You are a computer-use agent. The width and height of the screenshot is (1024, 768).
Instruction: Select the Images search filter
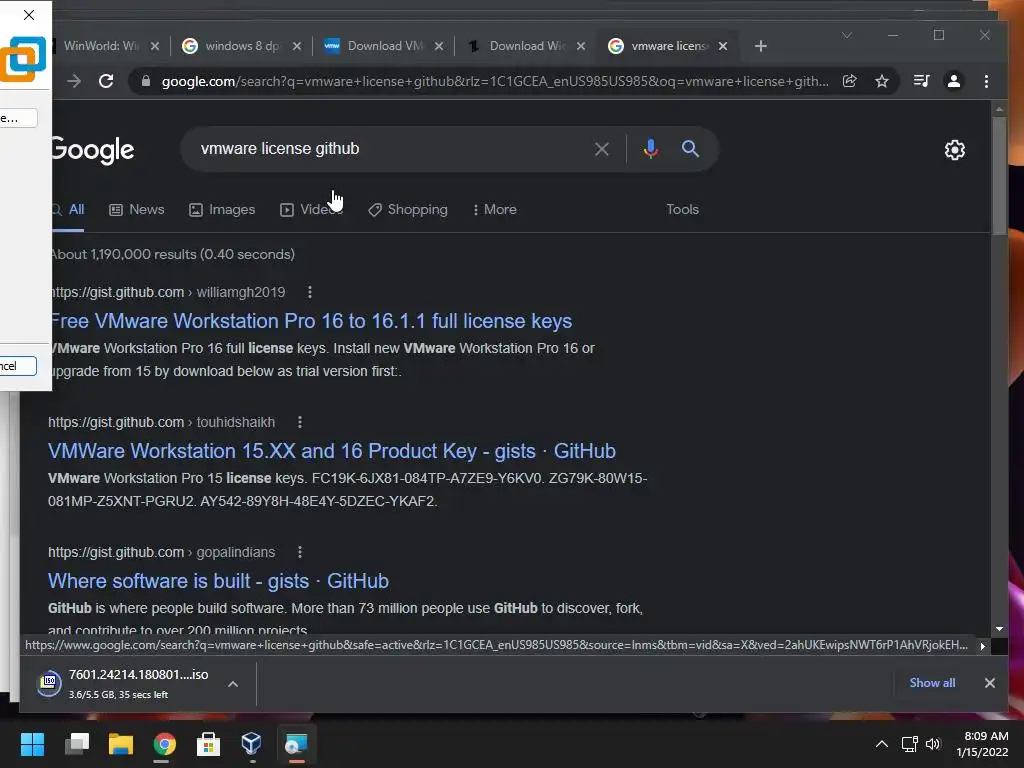[222, 210]
